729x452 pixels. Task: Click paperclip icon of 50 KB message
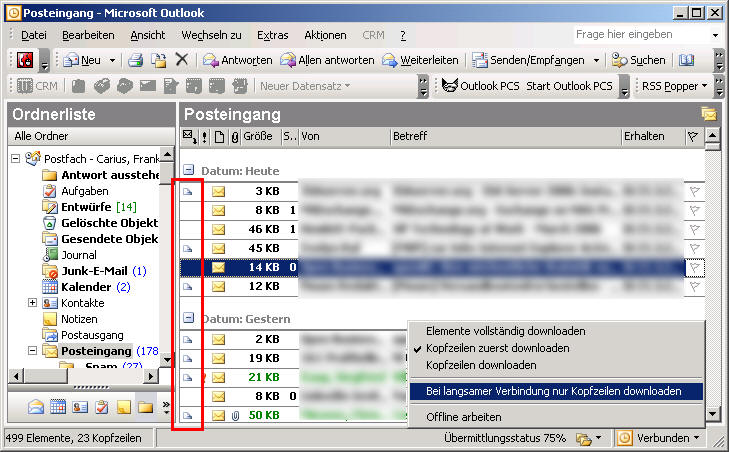[235, 415]
